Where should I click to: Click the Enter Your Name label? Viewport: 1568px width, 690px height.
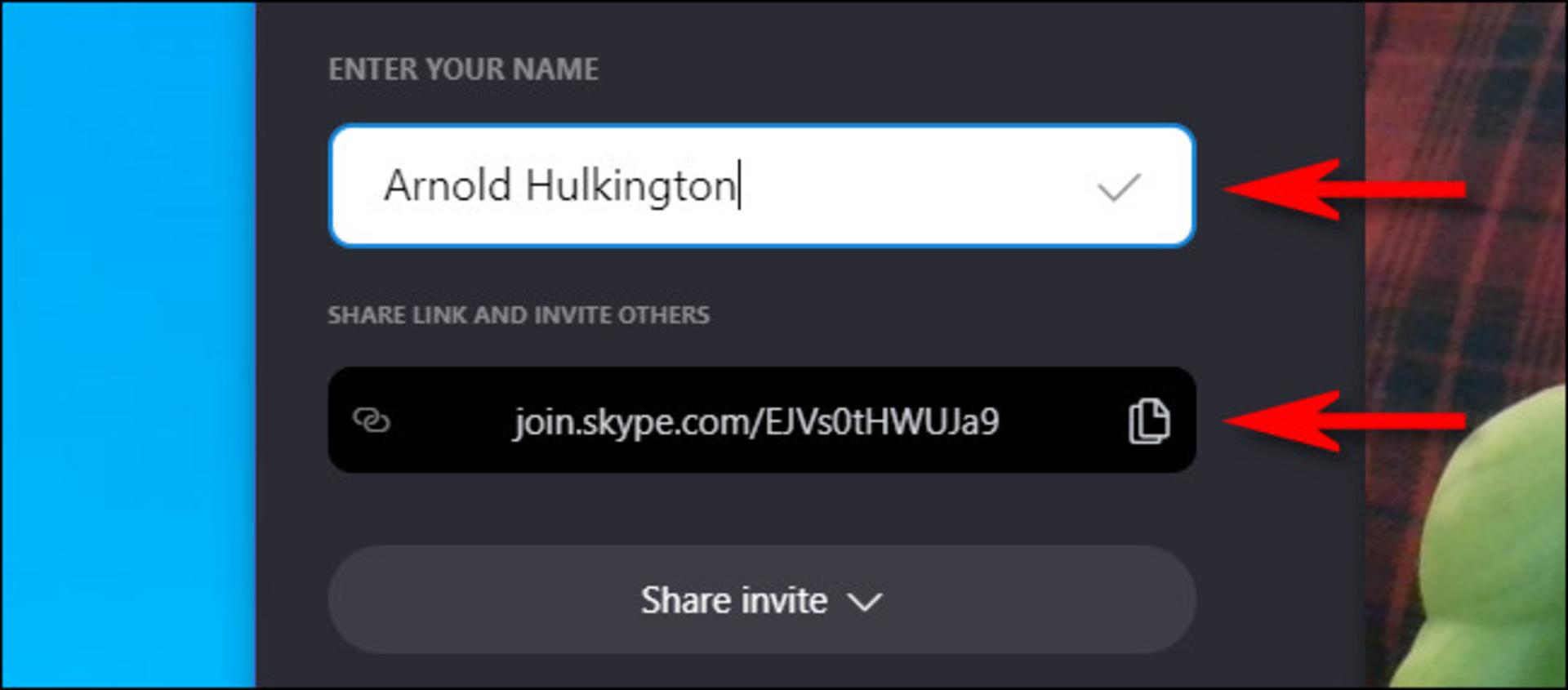pyautogui.click(x=463, y=69)
